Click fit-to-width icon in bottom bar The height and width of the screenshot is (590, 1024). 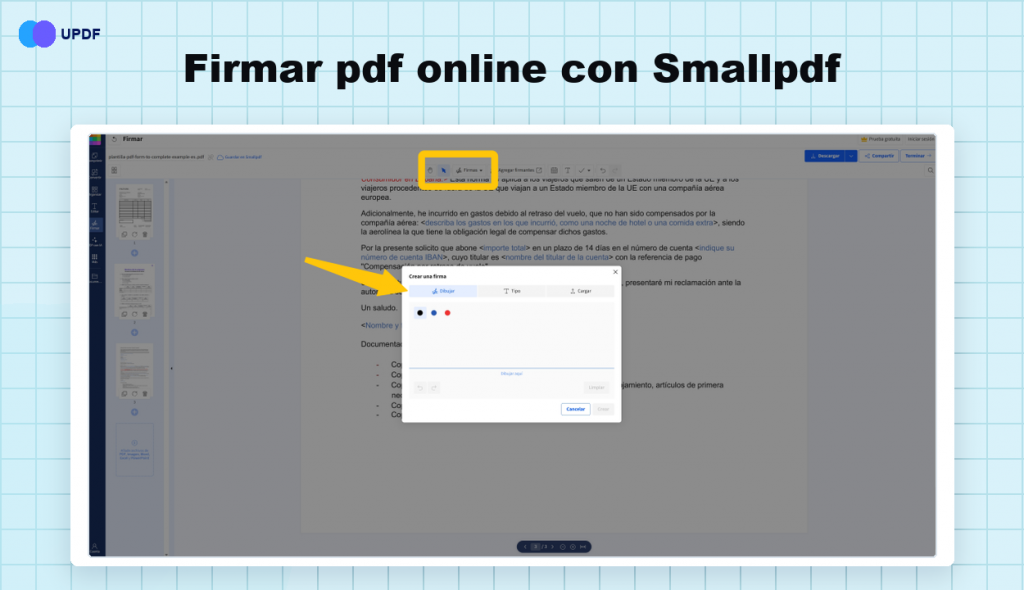tap(583, 547)
